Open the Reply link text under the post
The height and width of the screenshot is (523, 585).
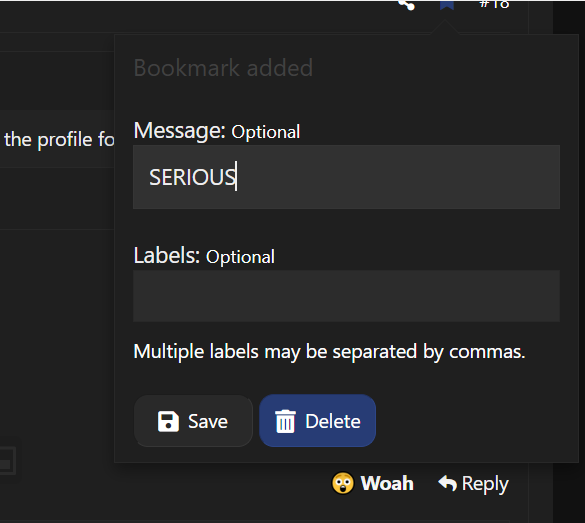485,484
